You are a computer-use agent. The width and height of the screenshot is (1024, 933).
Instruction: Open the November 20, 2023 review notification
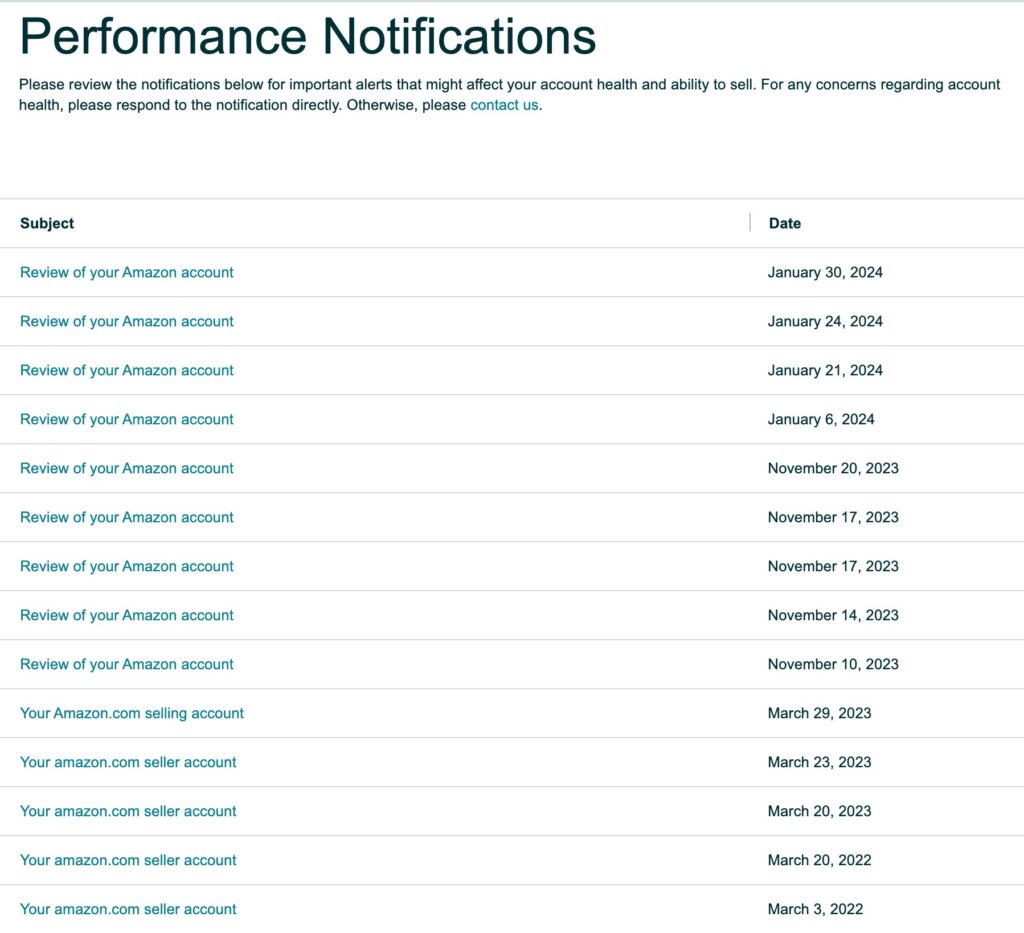click(126, 468)
